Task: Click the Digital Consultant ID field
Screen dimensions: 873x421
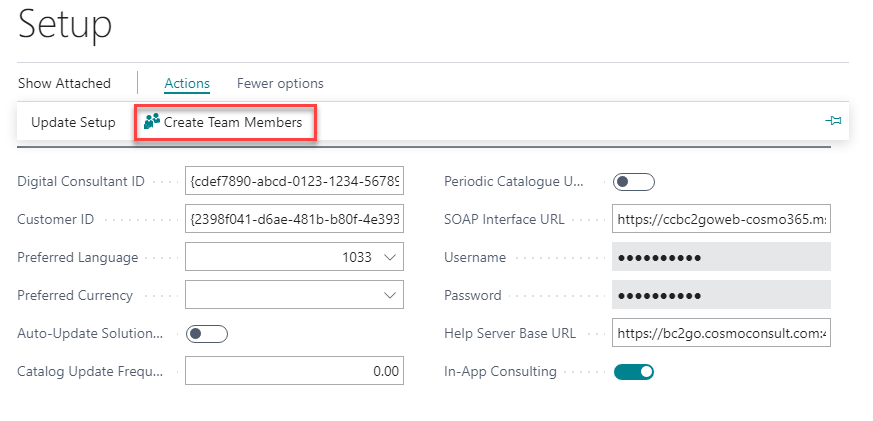Action: pyautogui.click(x=294, y=182)
